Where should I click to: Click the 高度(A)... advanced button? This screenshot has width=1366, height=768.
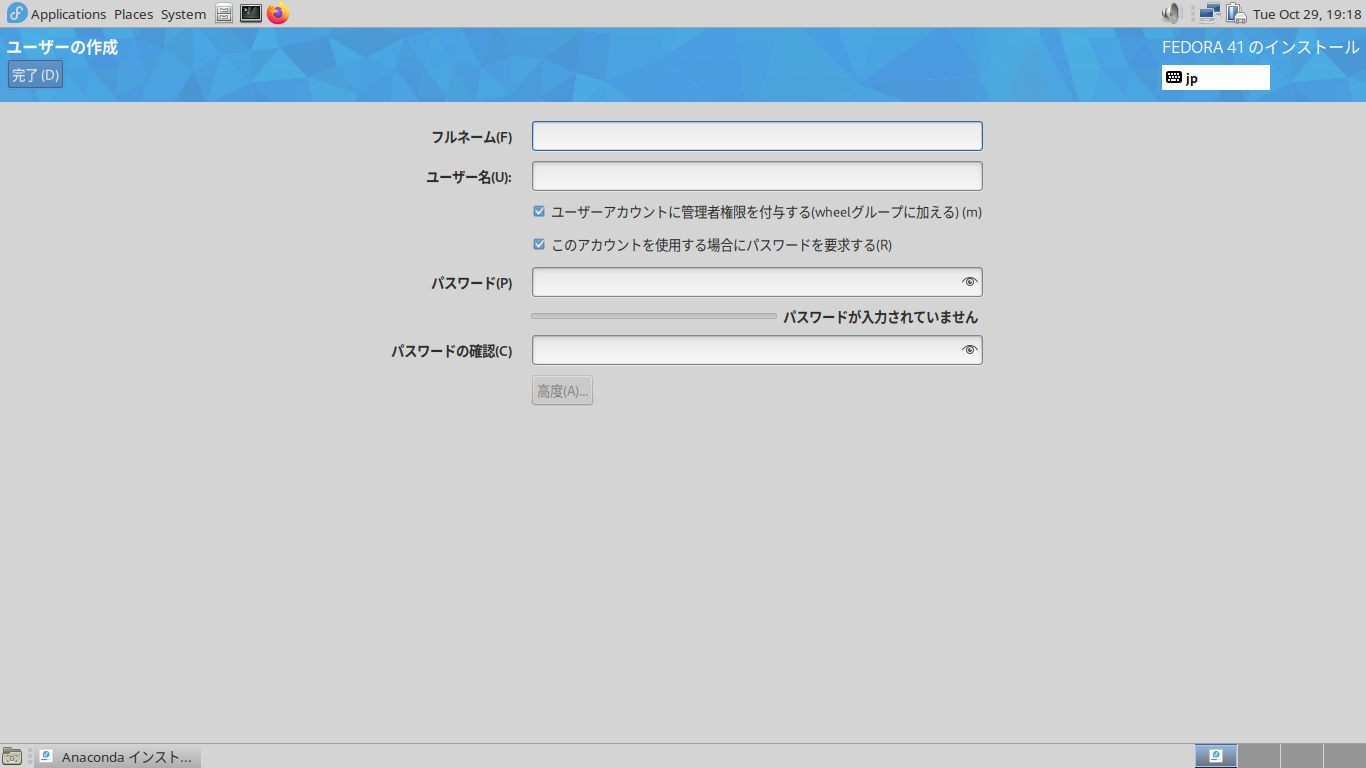(x=562, y=391)
